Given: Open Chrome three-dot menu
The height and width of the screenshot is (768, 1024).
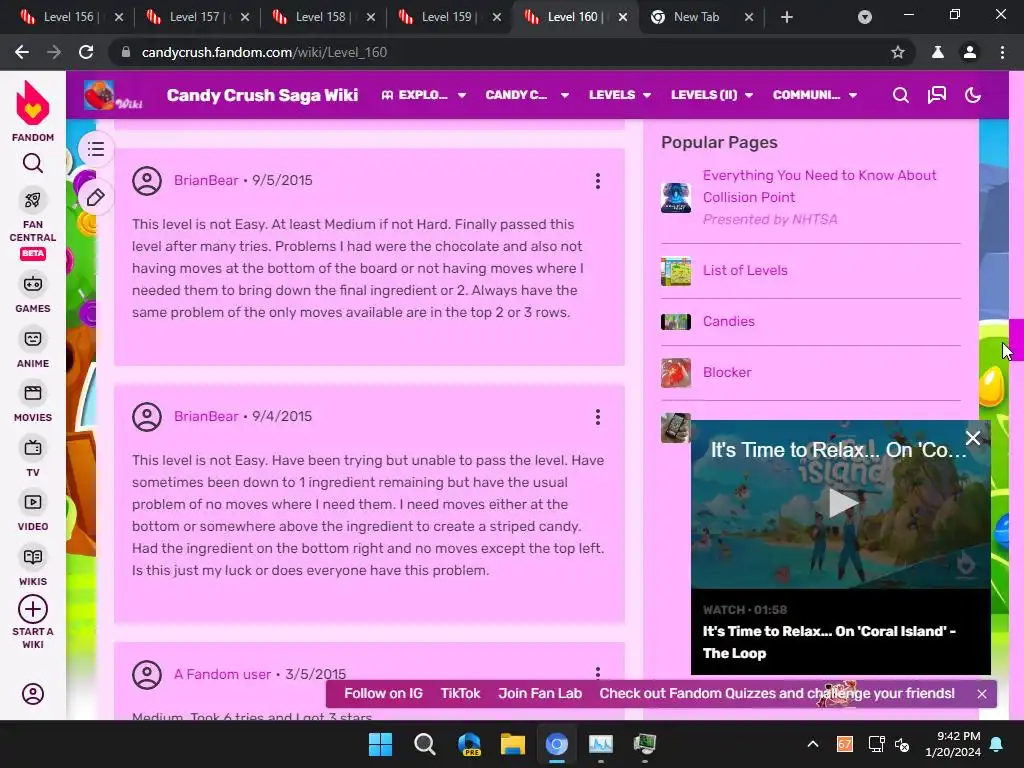Looking at the screenshot, I should 1002,52.
